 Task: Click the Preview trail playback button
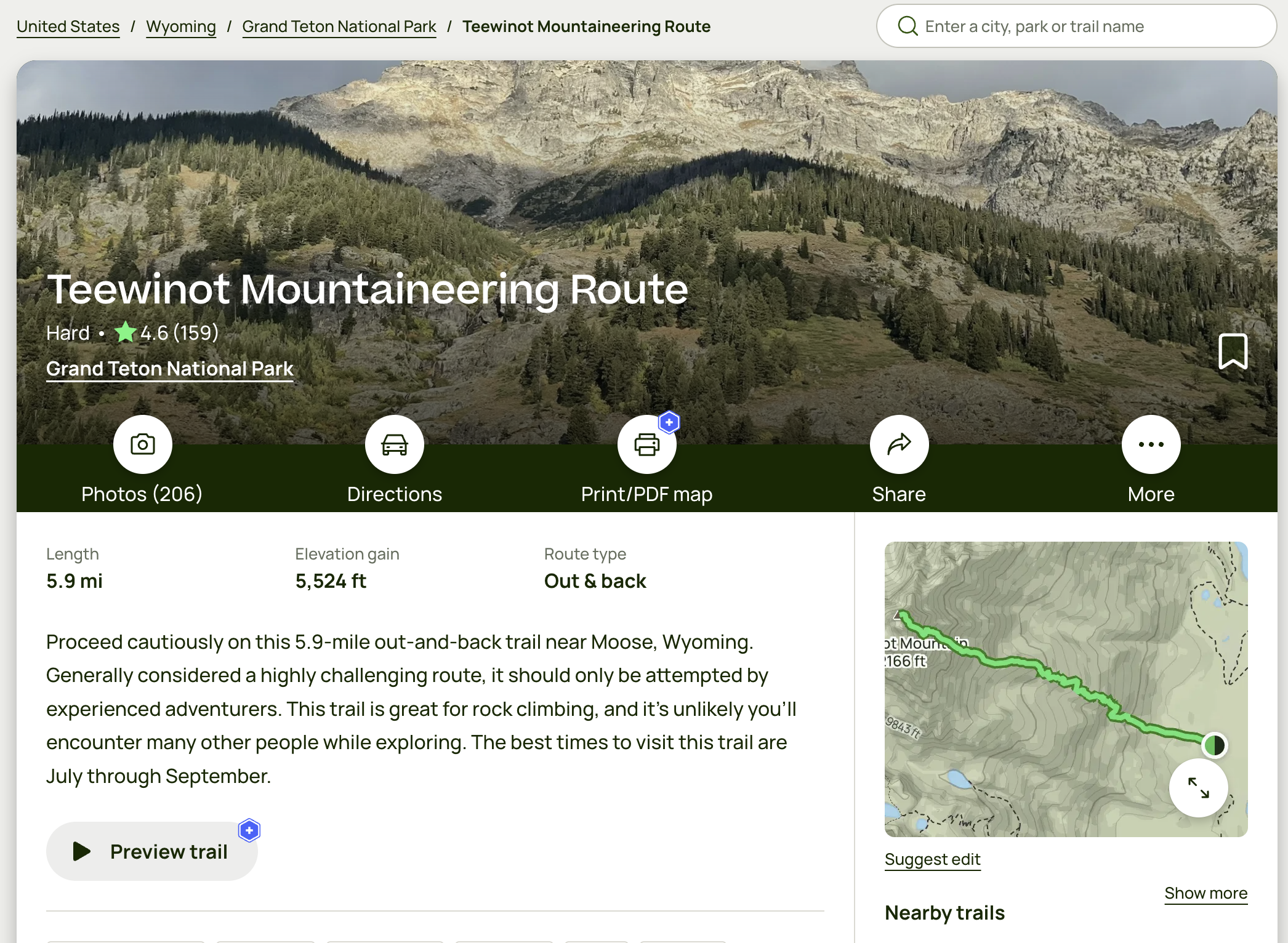click(82, 852)
